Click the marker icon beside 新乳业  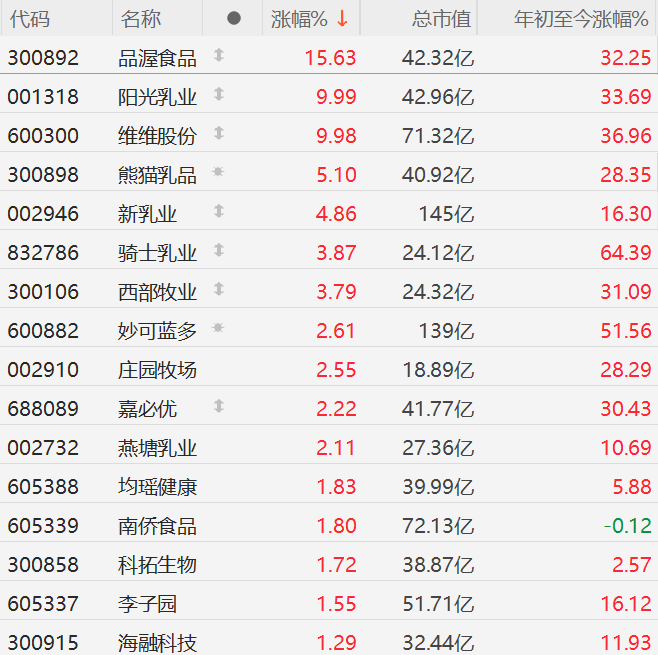(219, 211)
